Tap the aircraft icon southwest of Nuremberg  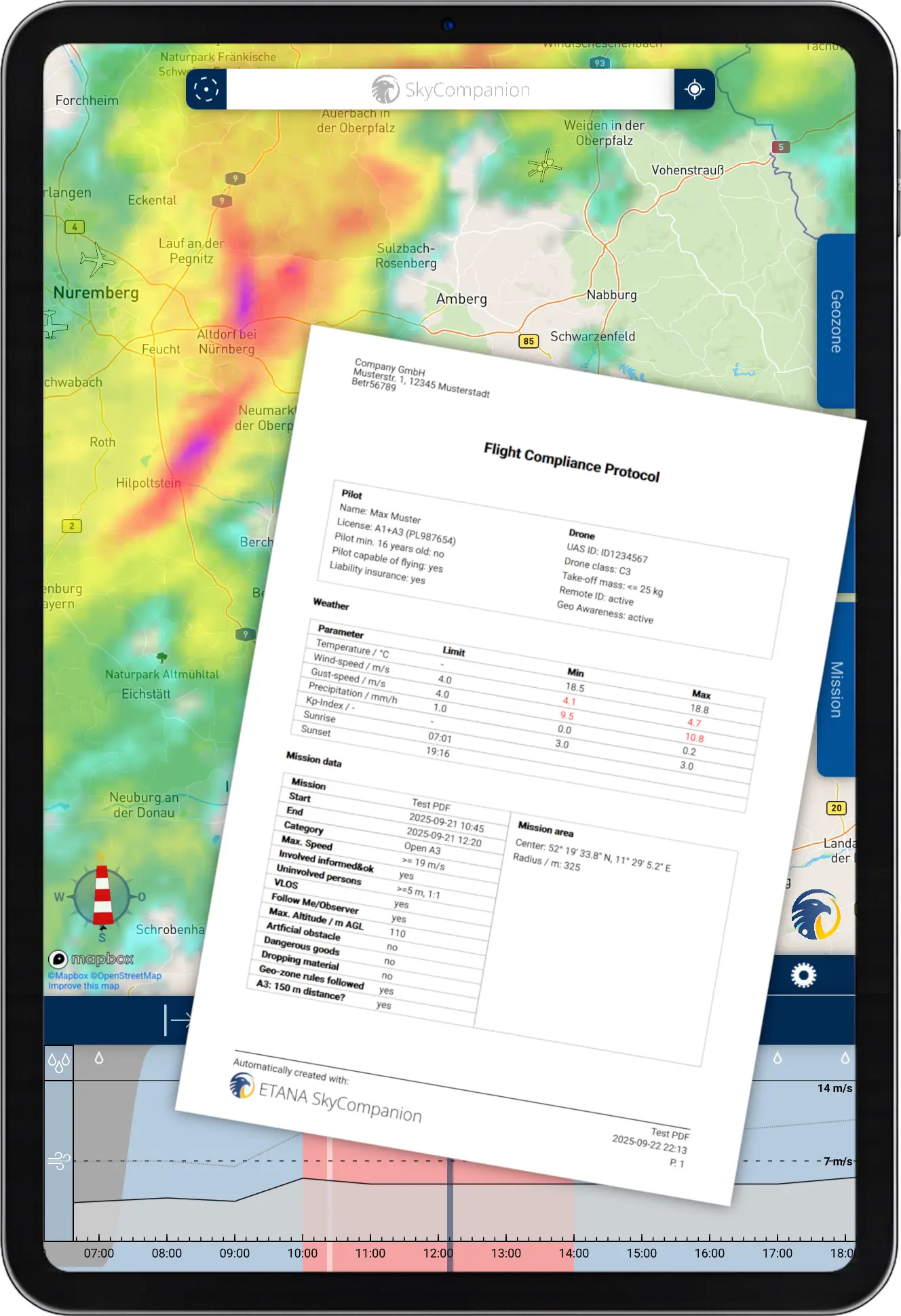(x=54, y=324)
